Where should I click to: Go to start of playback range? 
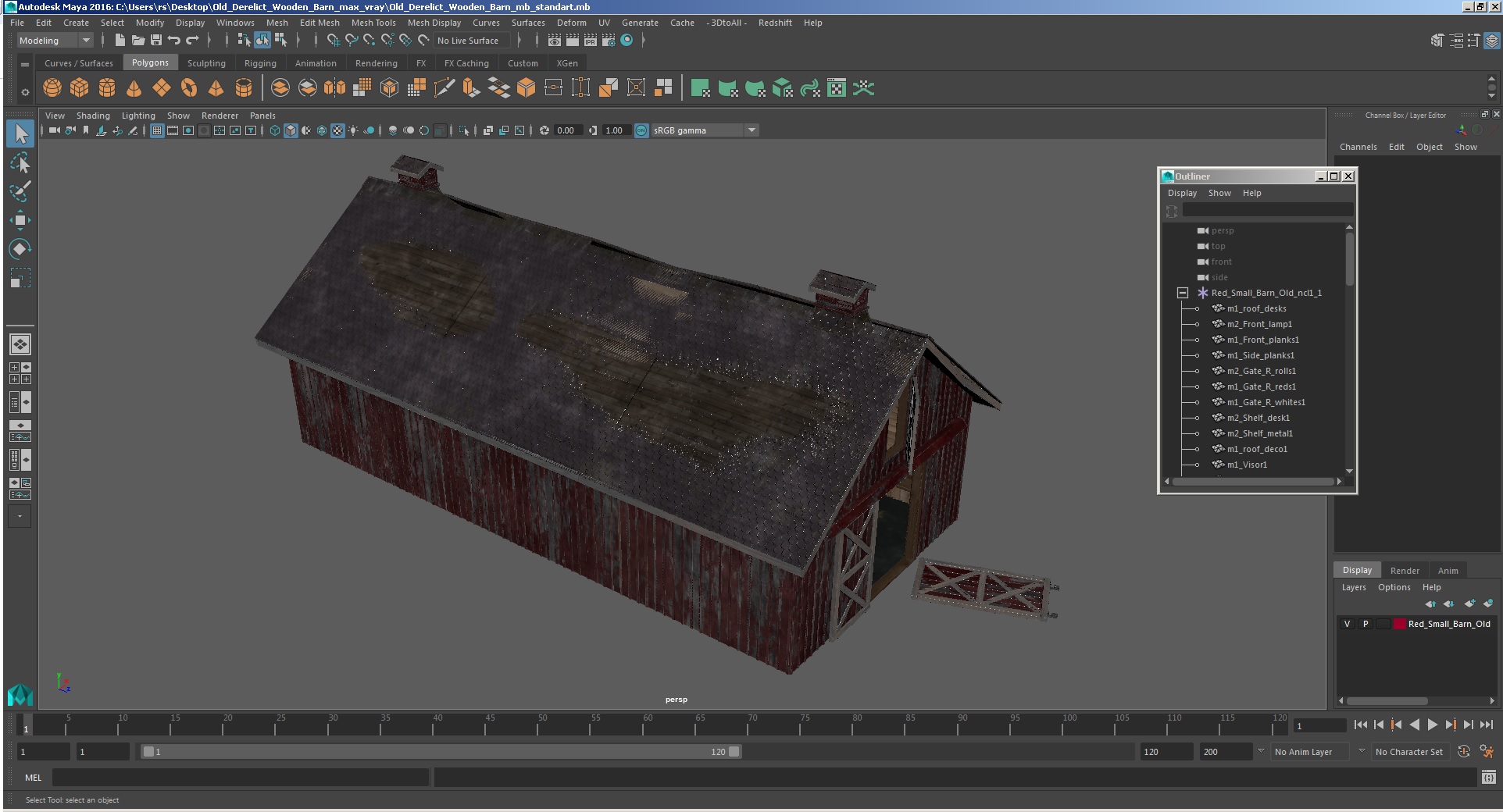[1360, 725]
